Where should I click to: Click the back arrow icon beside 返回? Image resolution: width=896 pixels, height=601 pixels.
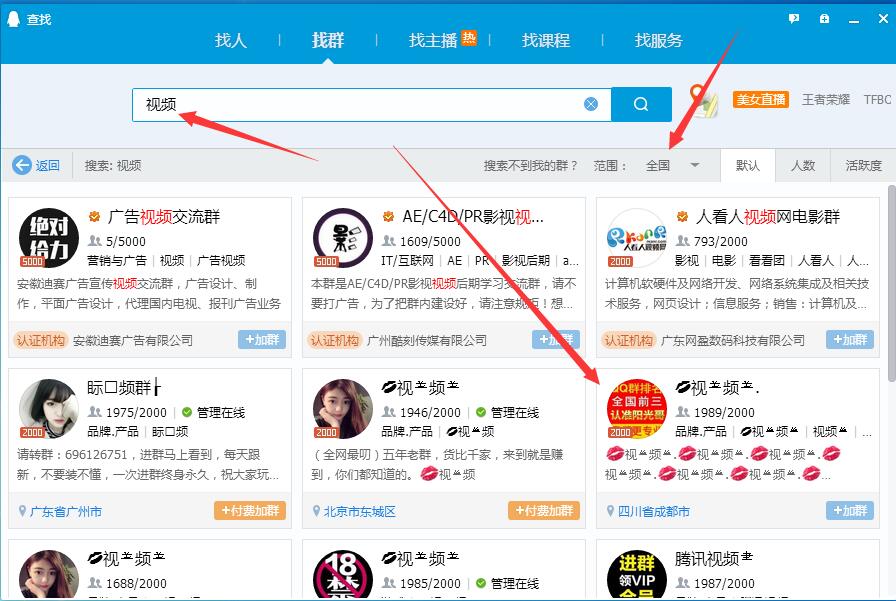(x=21, y=165)
